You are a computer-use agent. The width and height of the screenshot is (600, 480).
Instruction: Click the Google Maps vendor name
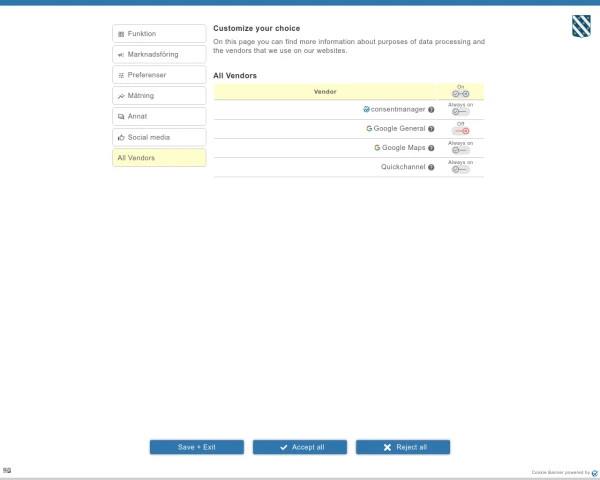click(404, 148)
